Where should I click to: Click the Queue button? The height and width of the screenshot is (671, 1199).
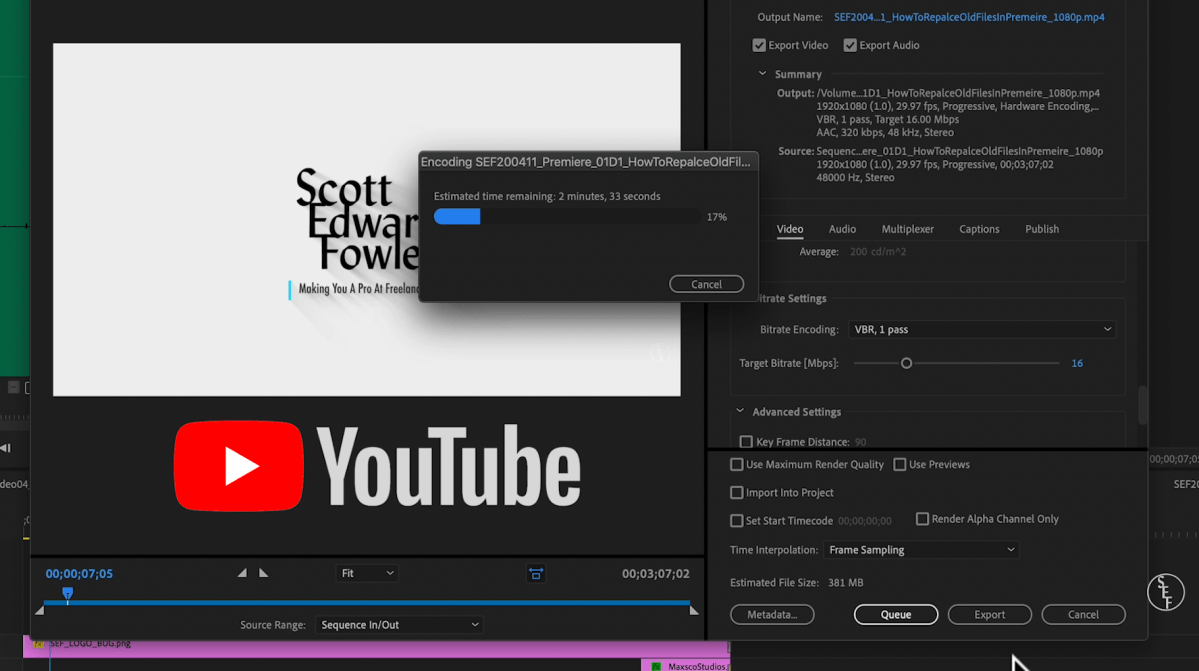[895, 614]
